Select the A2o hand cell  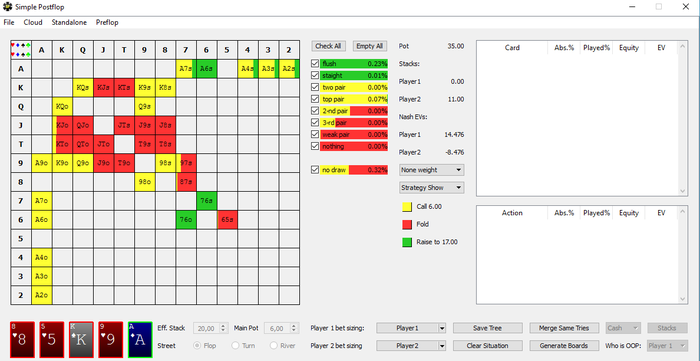42,295
